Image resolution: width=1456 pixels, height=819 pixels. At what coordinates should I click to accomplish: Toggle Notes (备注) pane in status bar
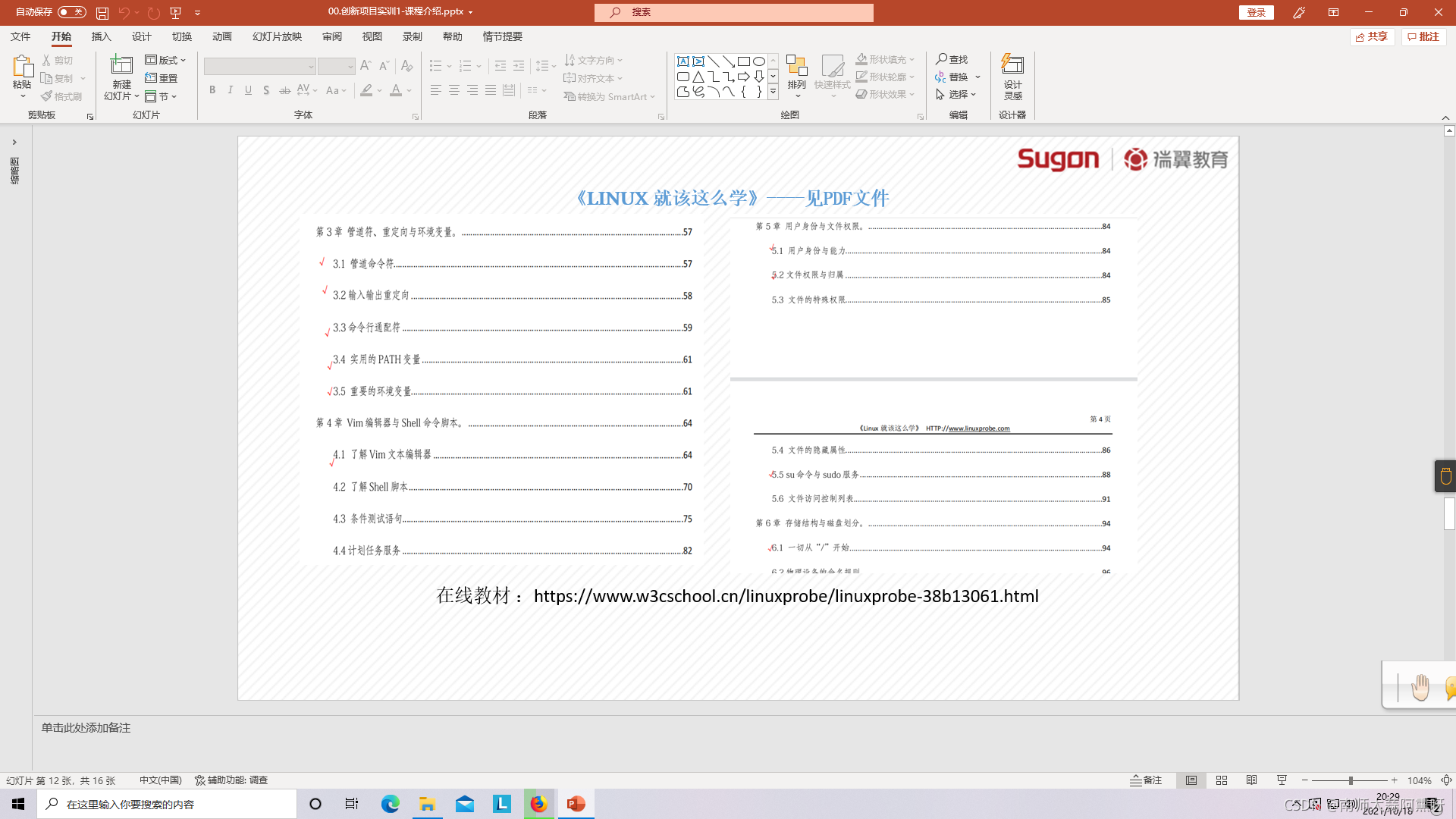[x=1146, y=780]
